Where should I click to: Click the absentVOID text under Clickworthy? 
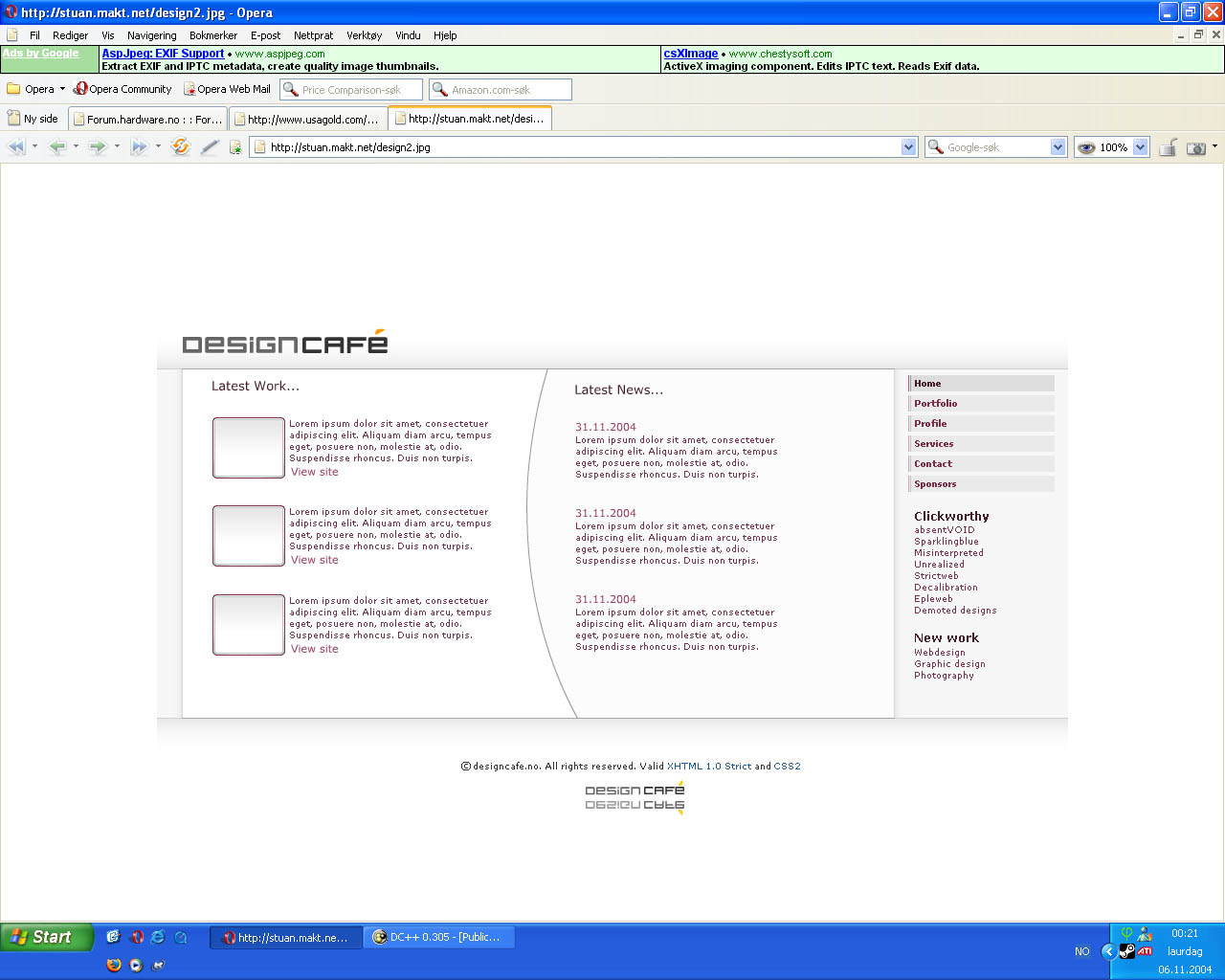pos(945,530)
